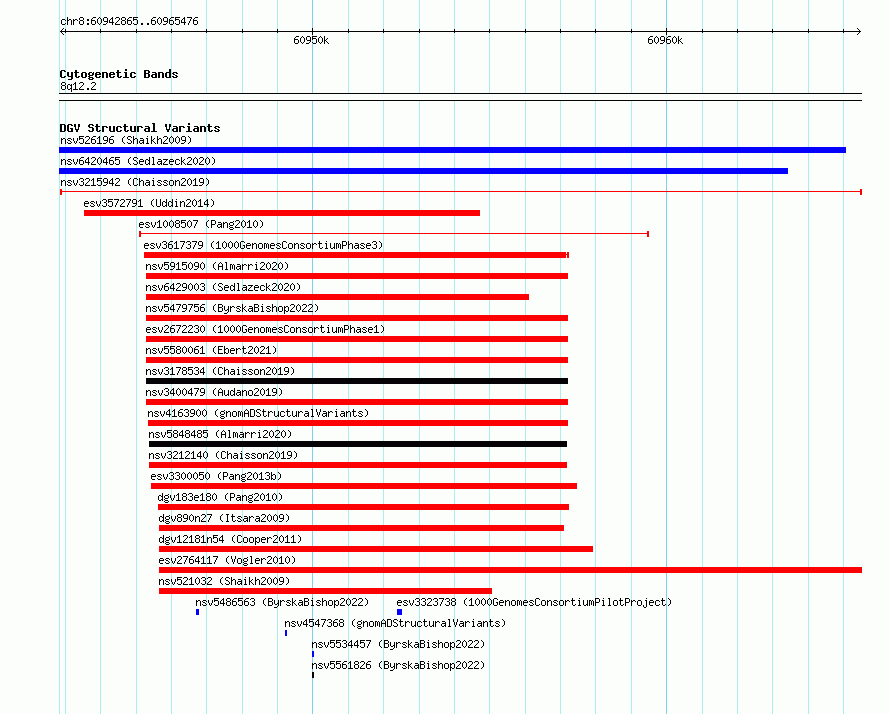Image resolution: width=890 pixels, height=714 pixels.
Task: Select nsv3178534 (Chaisson2019) label
Action: pyautogui.click(x=220, y=371)
